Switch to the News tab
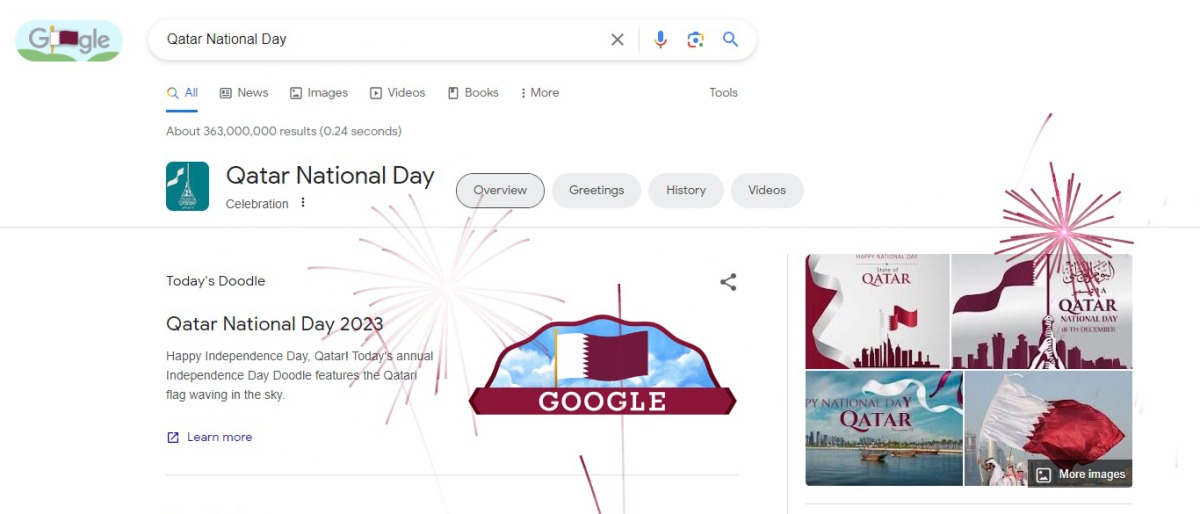This screenshot has height=514, width=1200. (x=244, y=93)
